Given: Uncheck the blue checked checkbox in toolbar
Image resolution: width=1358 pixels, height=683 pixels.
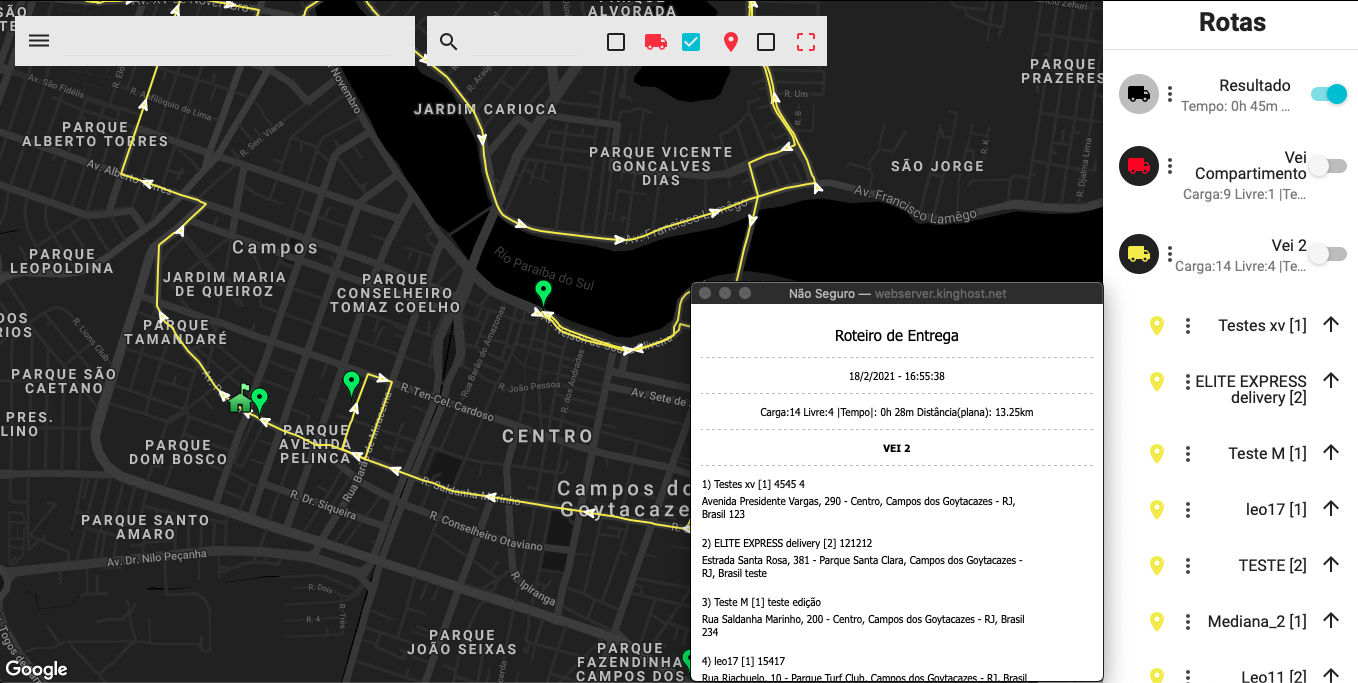Looking at the screenshot, I should pyautogui.click(x=691, y=42).
